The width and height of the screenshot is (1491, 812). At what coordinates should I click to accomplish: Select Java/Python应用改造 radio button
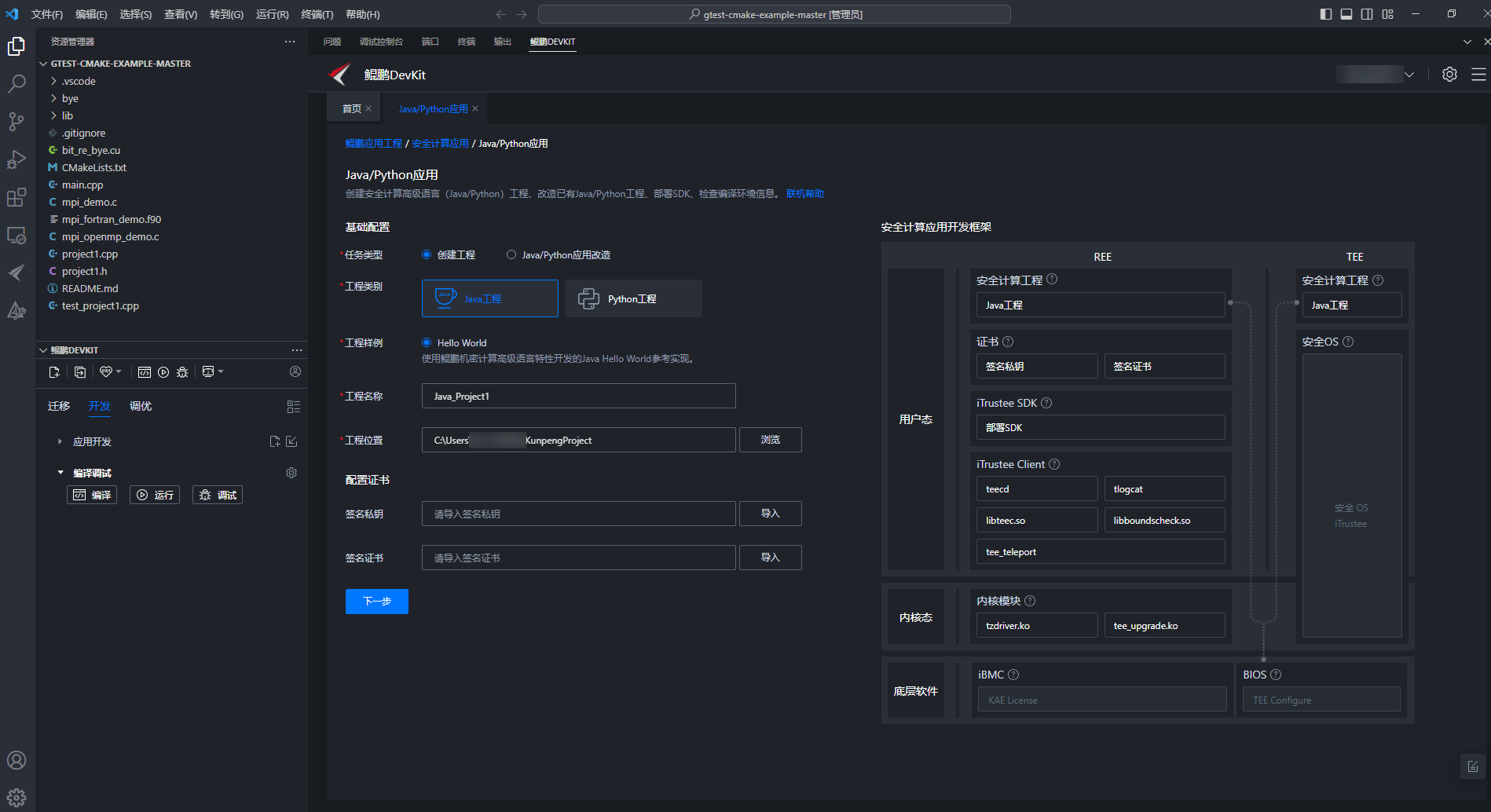511,254
